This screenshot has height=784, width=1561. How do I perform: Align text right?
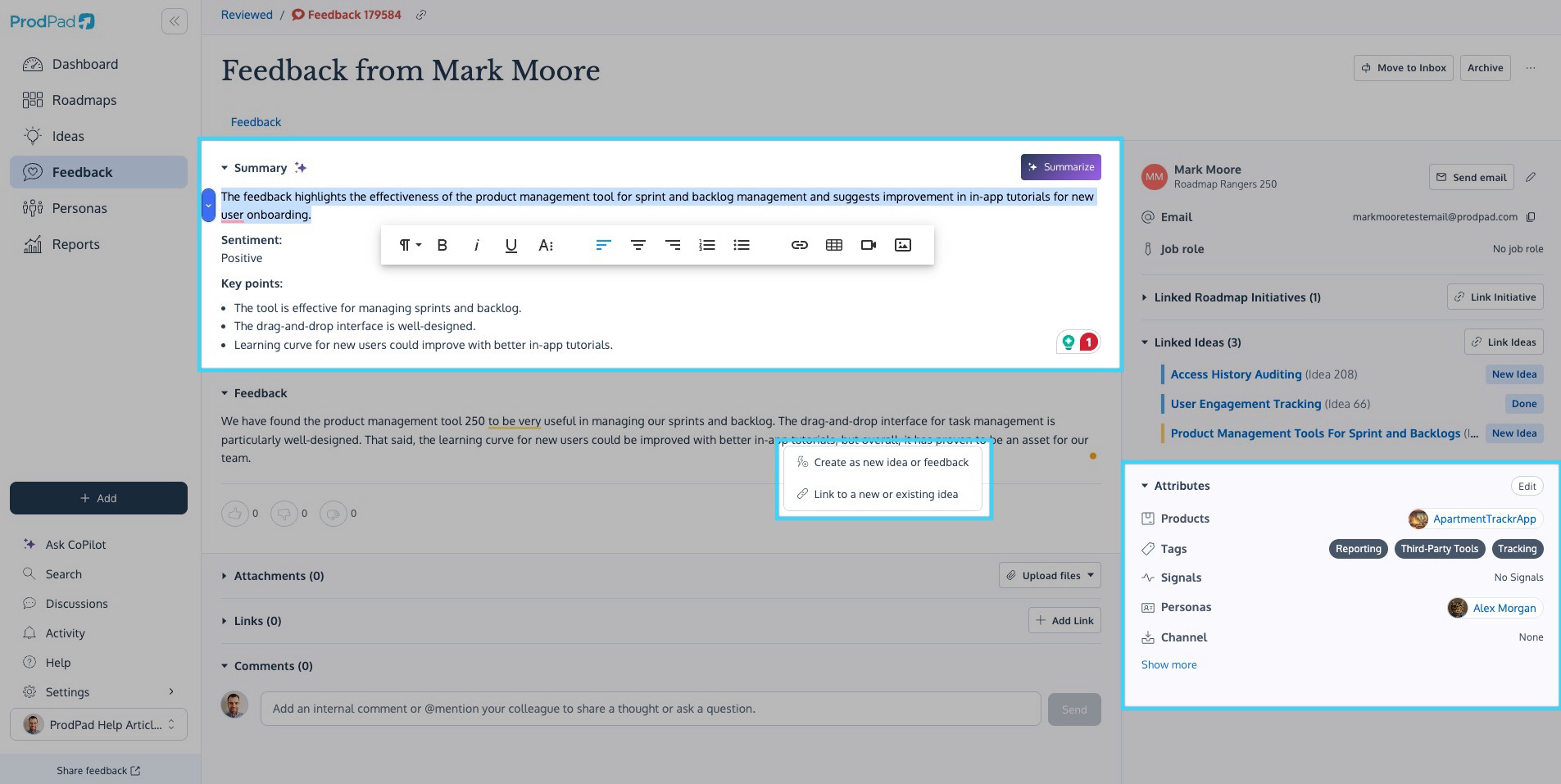[x=673, y=245]
